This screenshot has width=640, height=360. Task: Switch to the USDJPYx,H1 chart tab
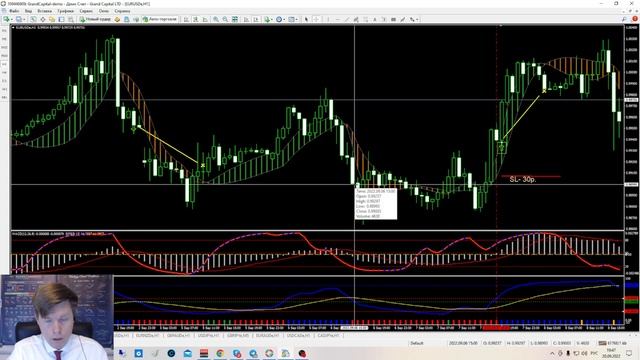209,336
